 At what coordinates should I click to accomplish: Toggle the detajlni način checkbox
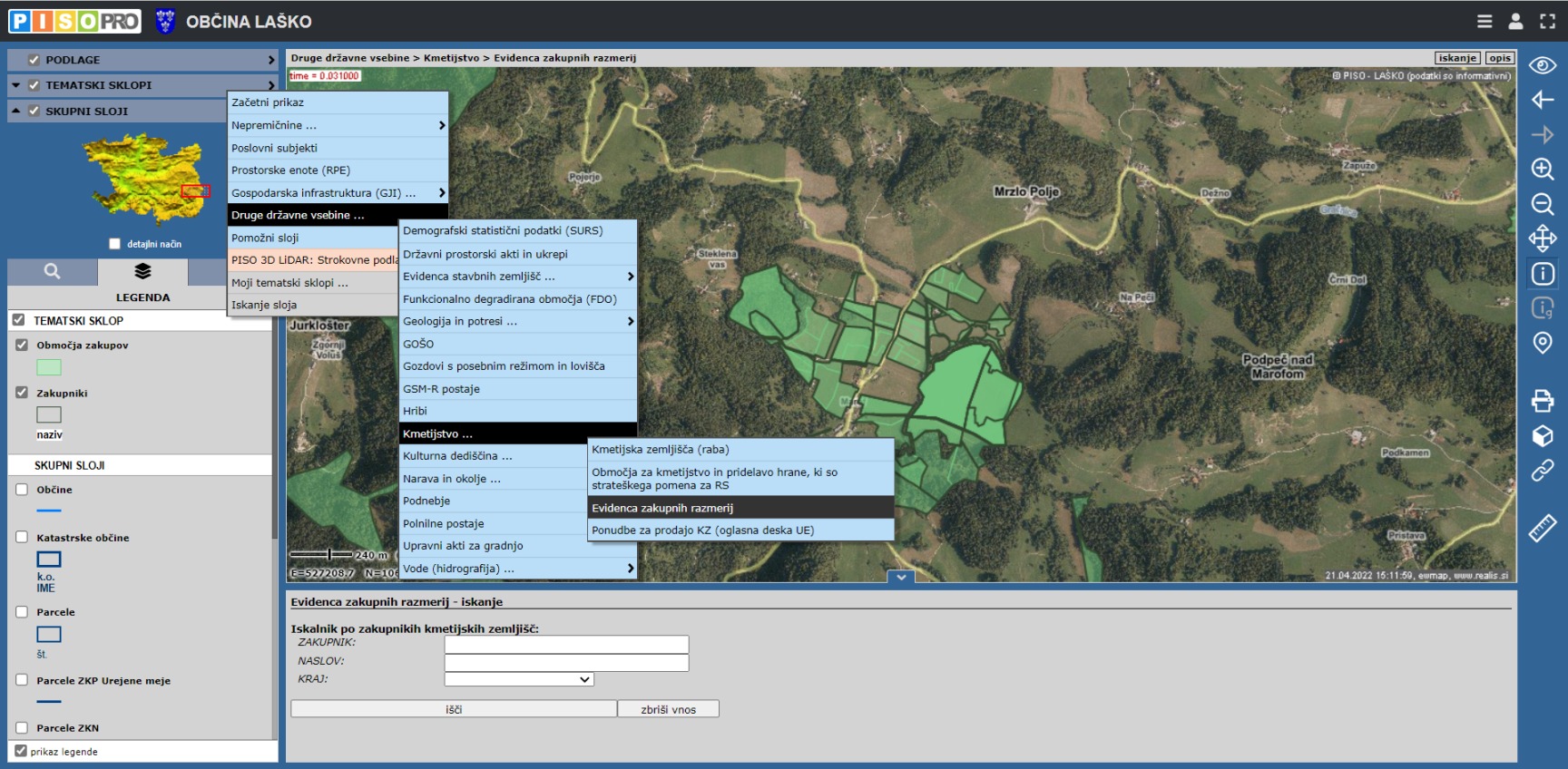(x=114, y=244)
